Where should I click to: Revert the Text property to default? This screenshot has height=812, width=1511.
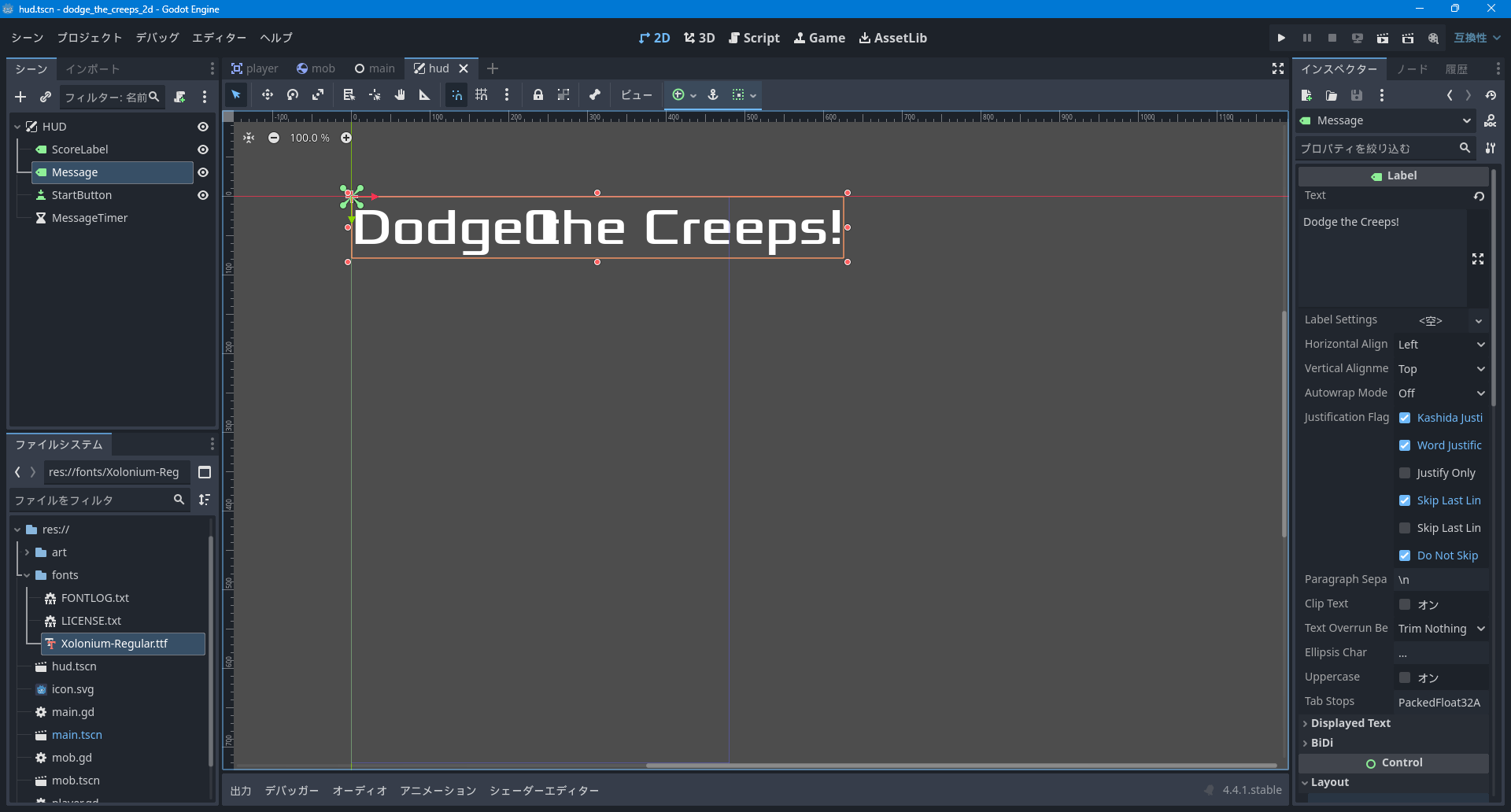[1479, 196]
